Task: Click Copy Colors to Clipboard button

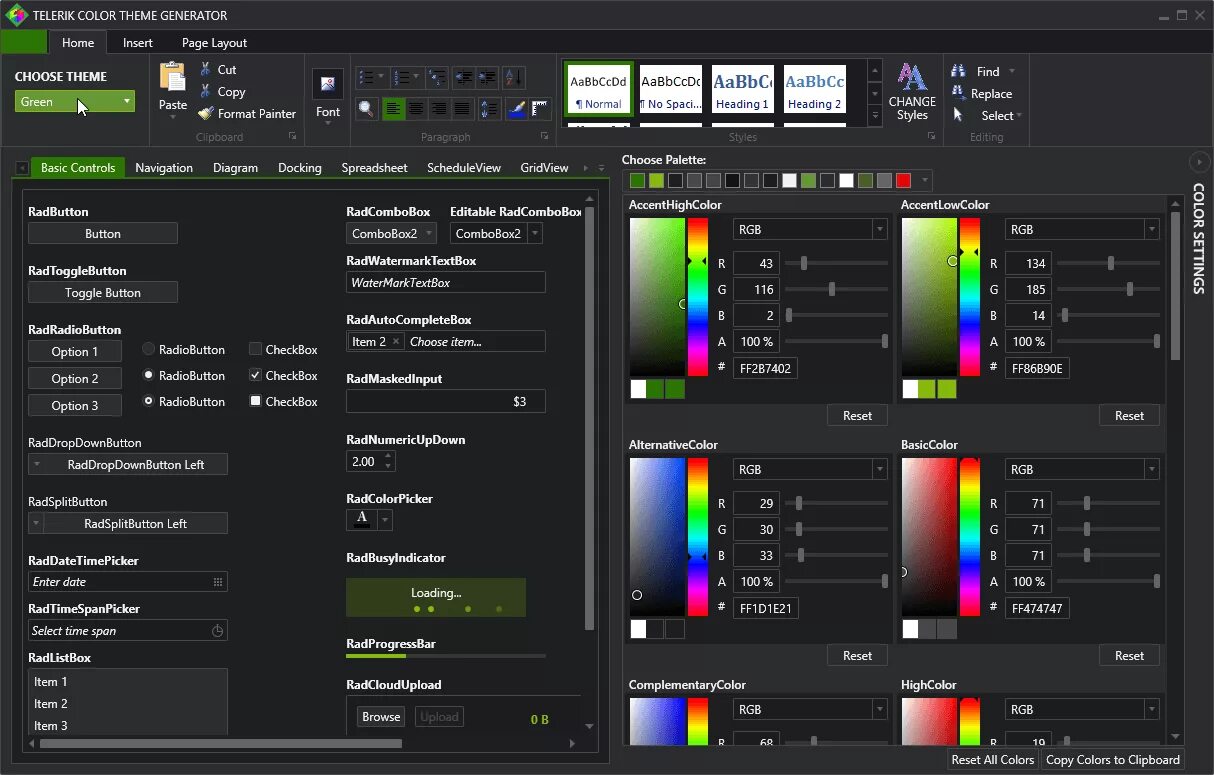Action: pos(1112,760)
